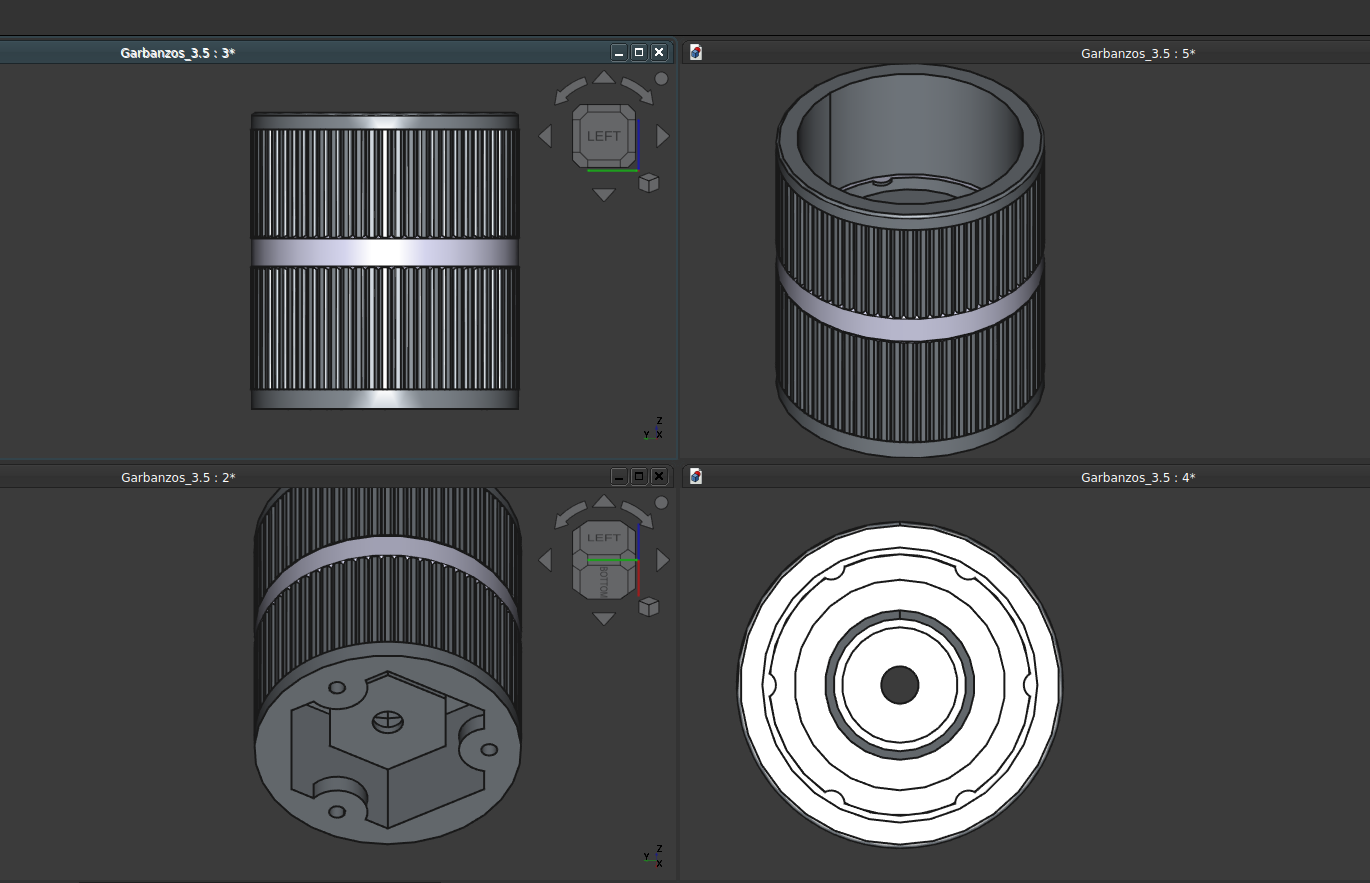
Task: Click LEFT face of Garbanzos_3.5 : 3 navigation cube
Action: coord(604,136)
